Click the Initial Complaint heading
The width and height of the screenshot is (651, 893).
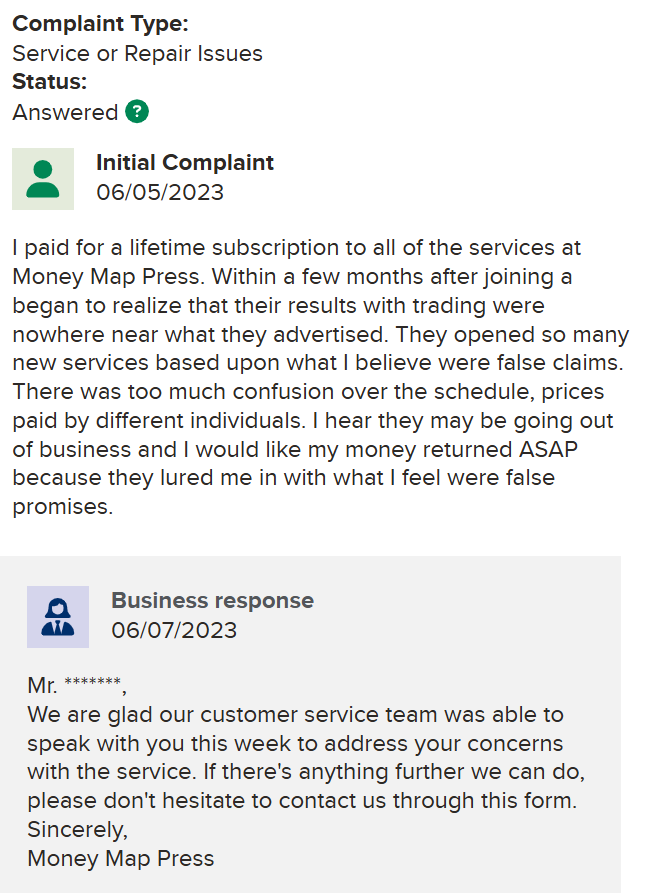tap(185, 162)
